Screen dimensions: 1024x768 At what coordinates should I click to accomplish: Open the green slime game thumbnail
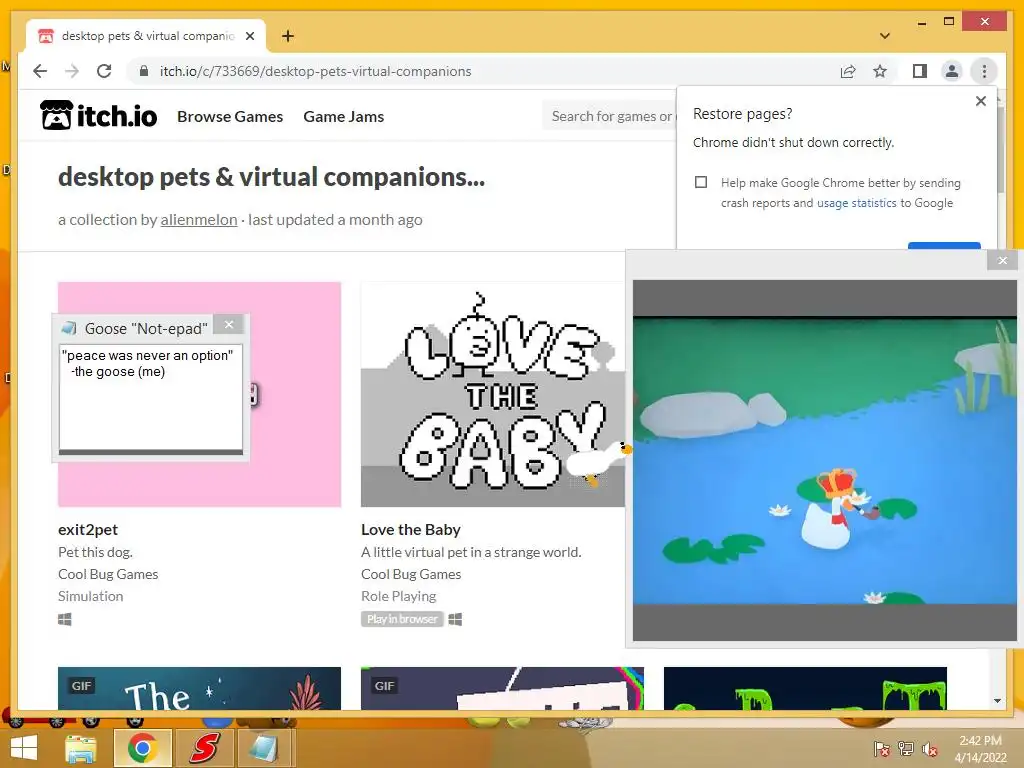[805, 688]
